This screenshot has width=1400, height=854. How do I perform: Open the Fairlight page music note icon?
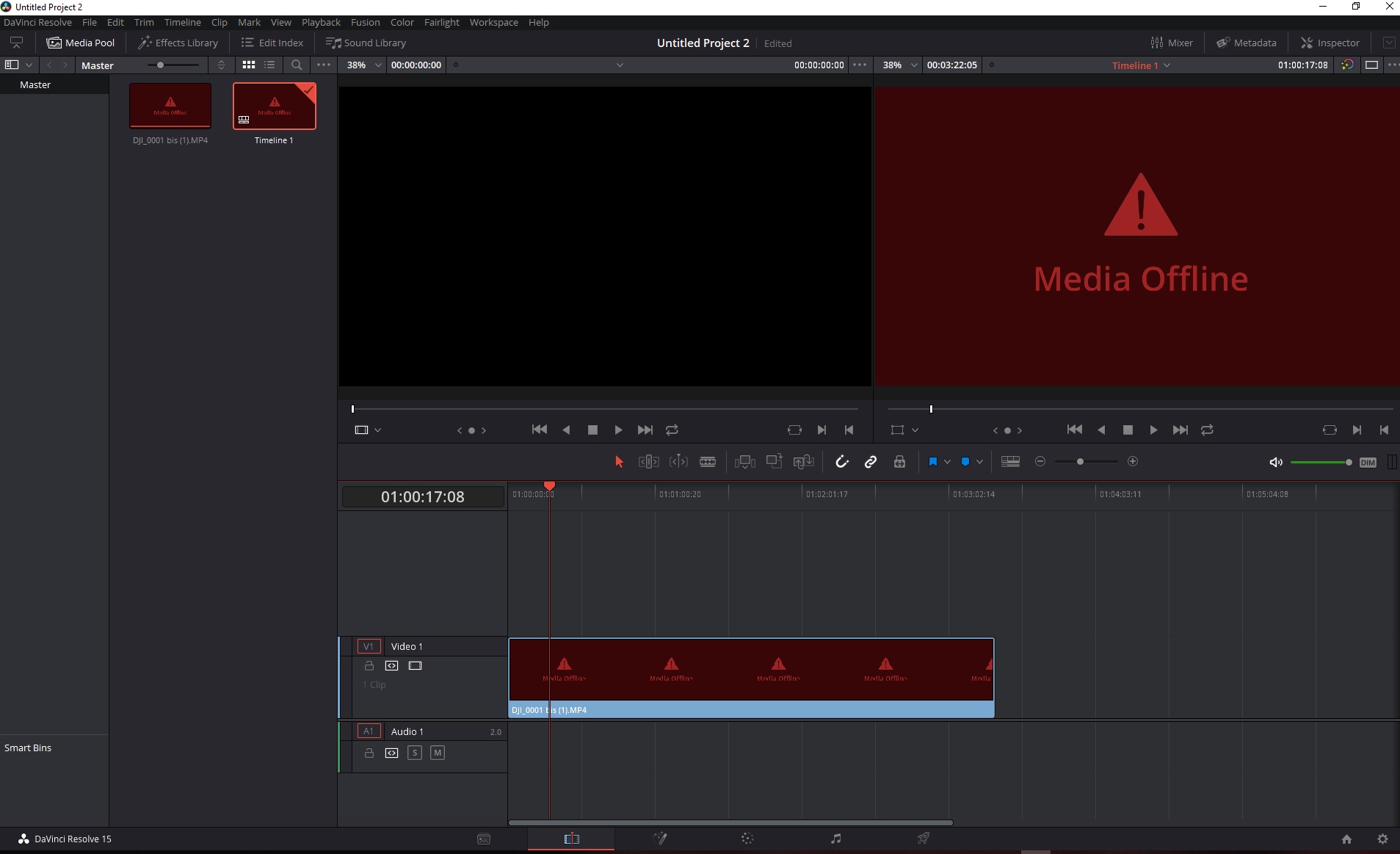pyautogui.click(x=835, y=839)
